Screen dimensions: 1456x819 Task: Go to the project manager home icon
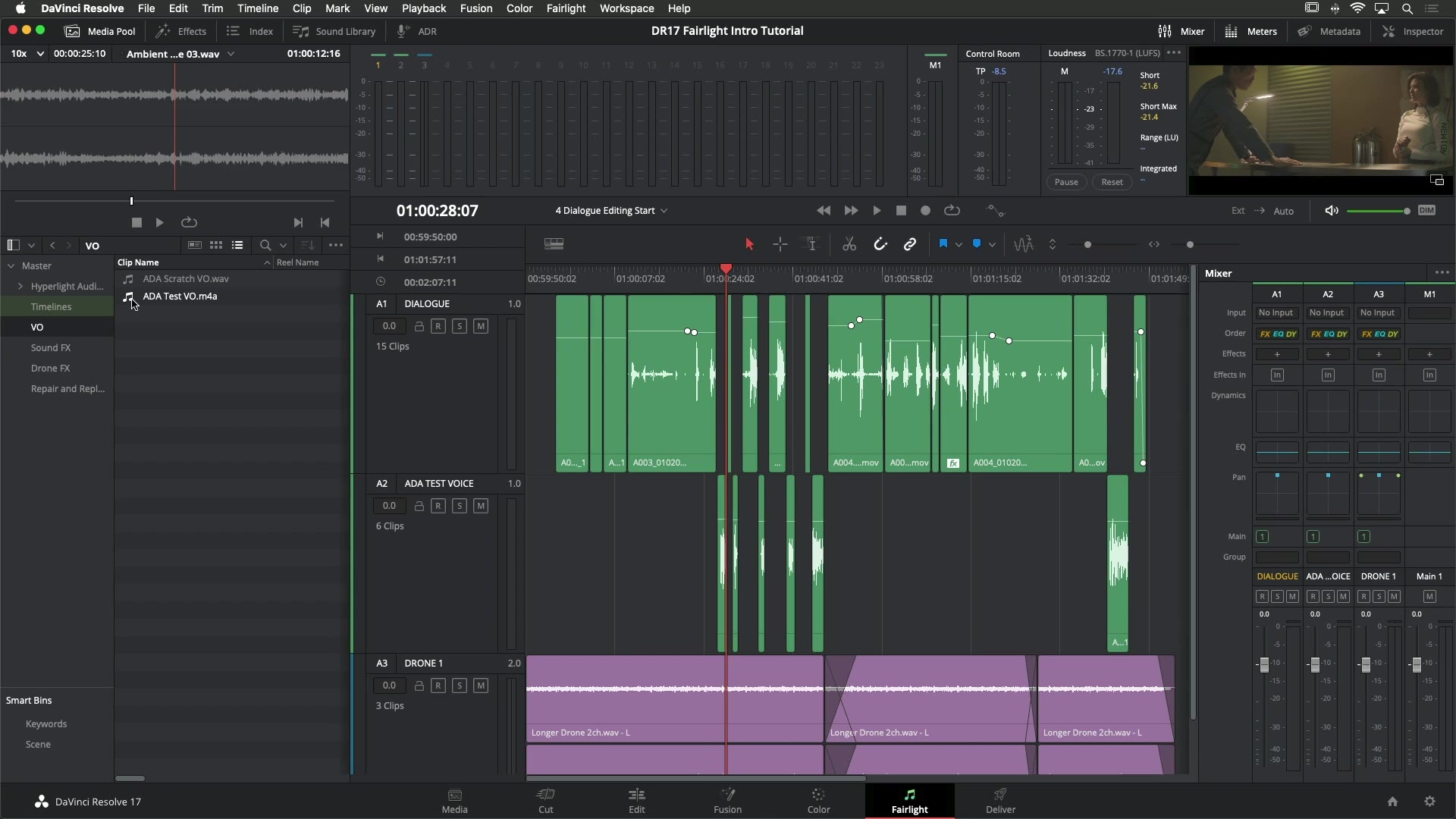[1392, 802]
